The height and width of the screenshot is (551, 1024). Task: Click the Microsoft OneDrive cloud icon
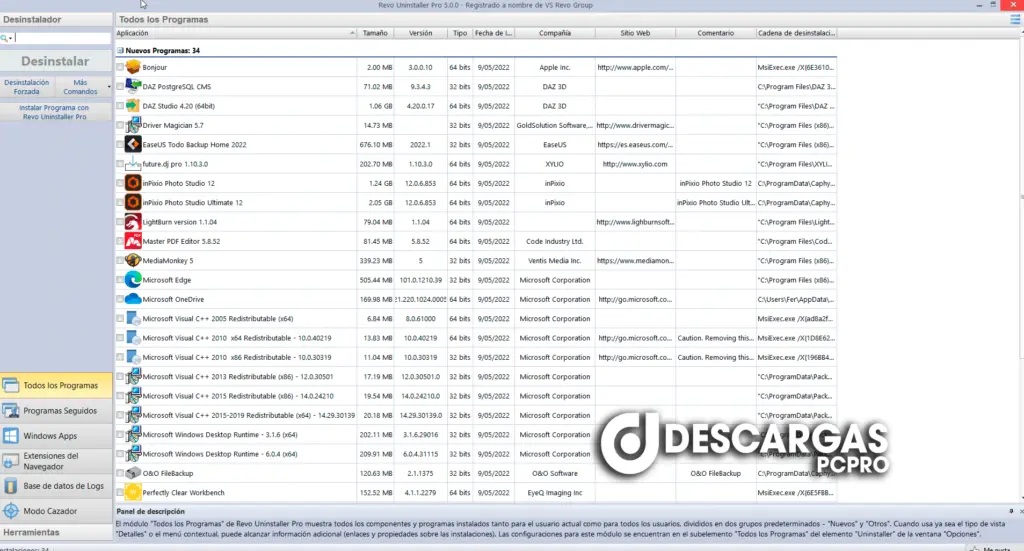tap(133, 299)
